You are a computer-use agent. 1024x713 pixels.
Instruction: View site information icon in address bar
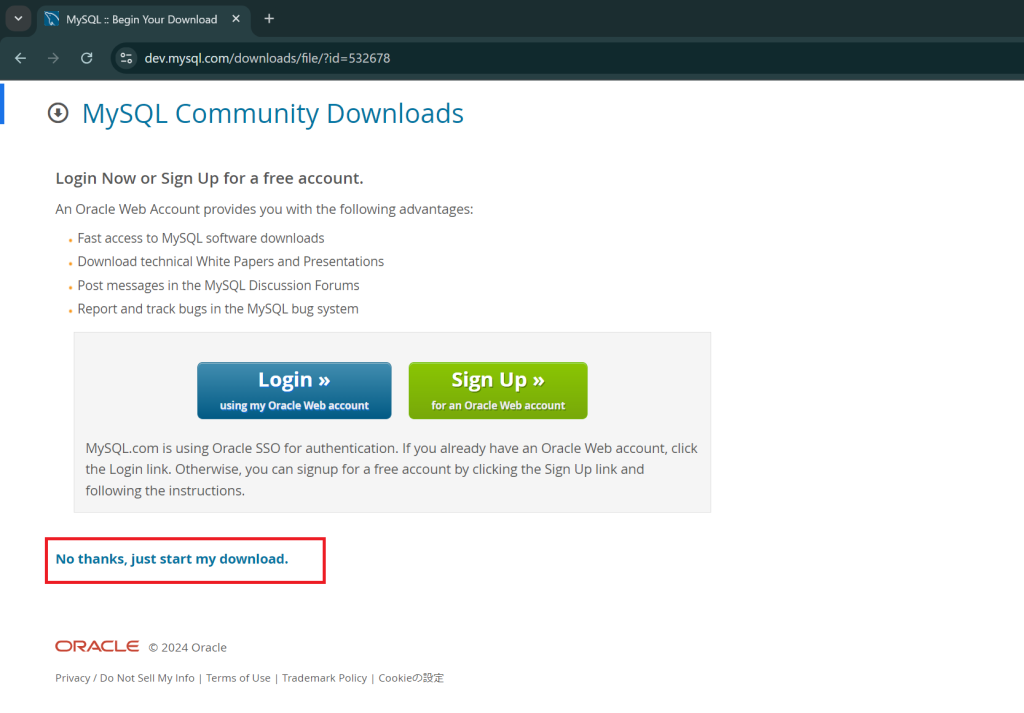pyautogui.click(x=126, y=58)
